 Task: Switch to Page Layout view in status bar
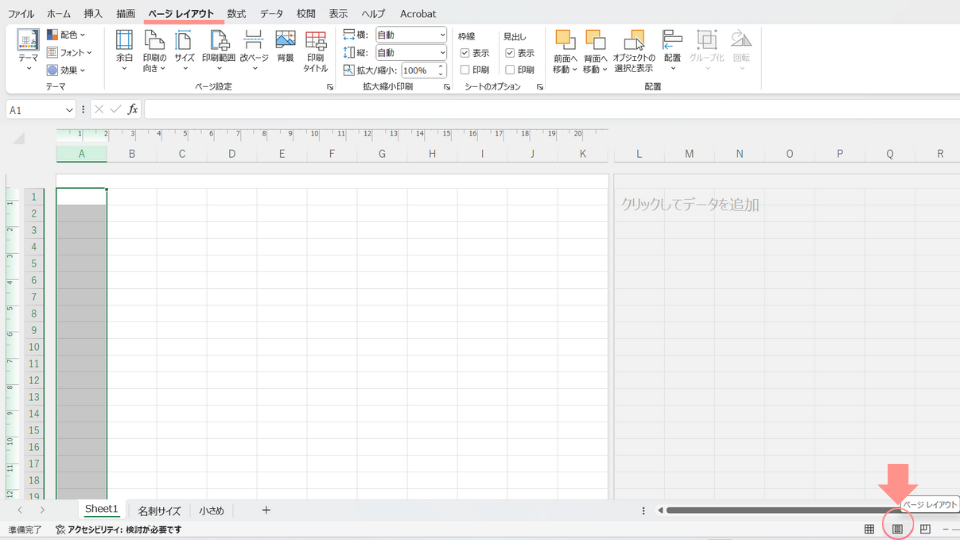pyautogui.click(x=897, y=529)
